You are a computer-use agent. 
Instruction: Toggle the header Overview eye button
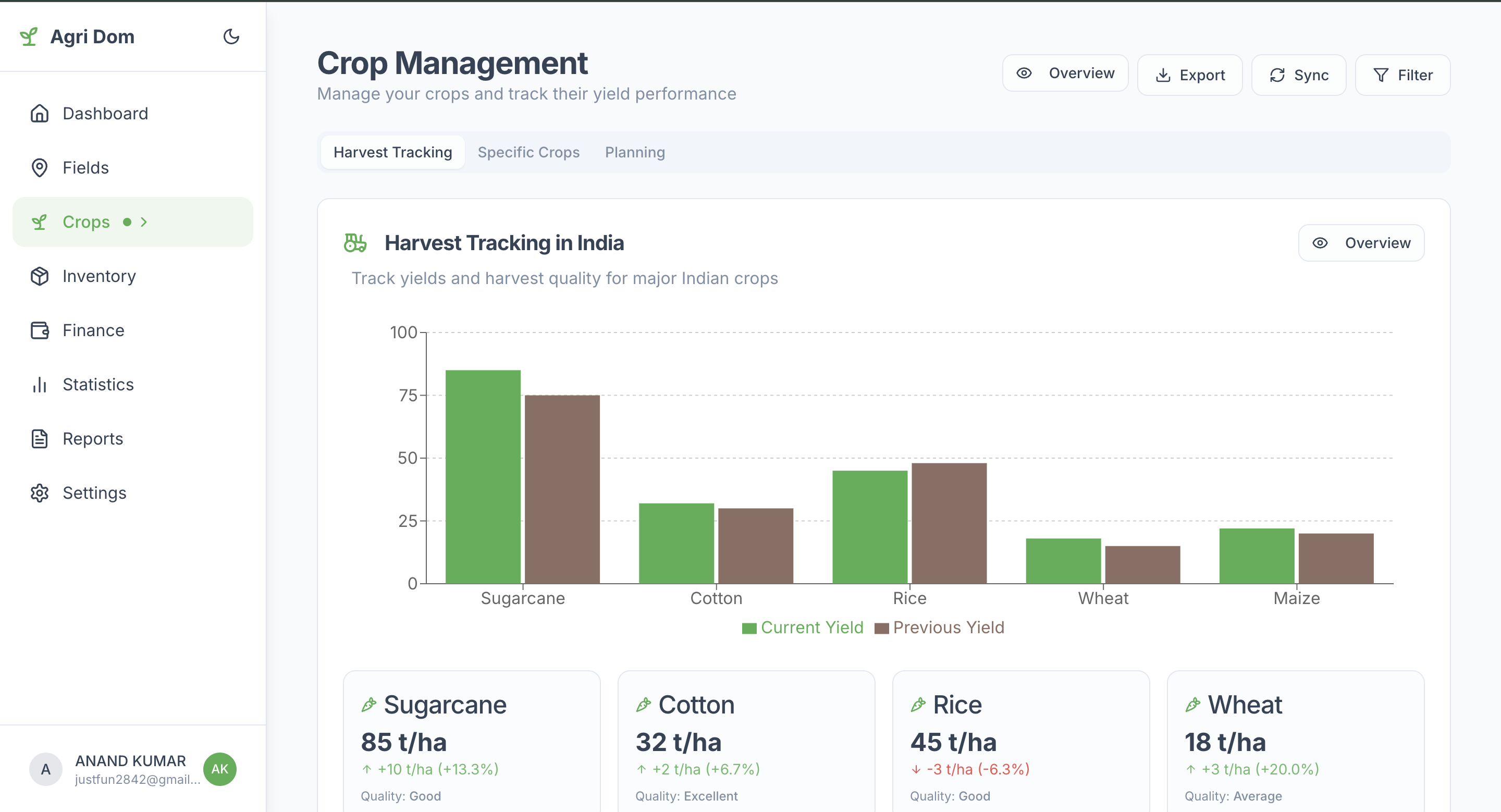pos(1065,73)
